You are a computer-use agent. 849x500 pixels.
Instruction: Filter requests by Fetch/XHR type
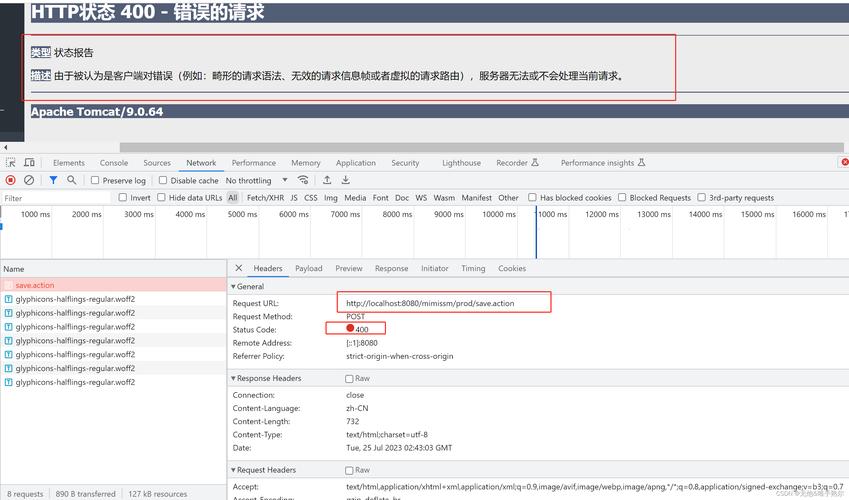click(265, 198)
